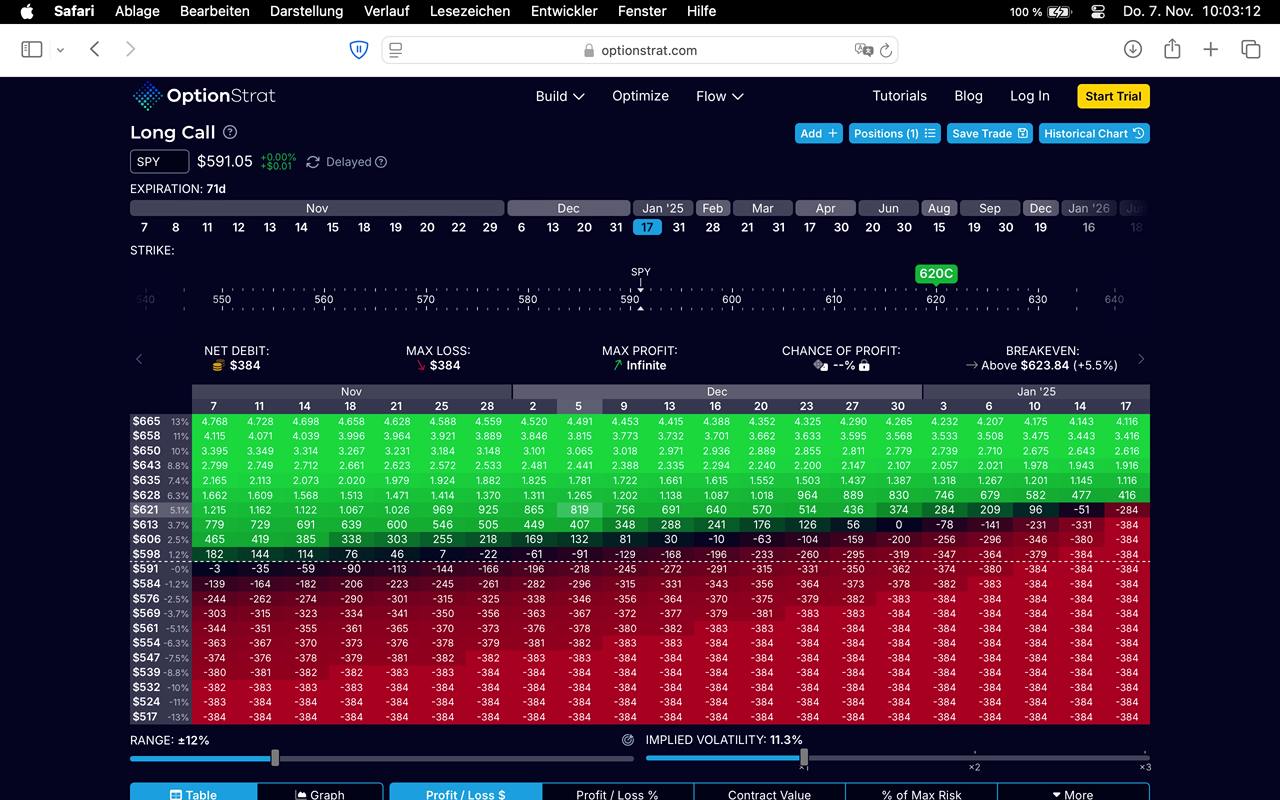This screenshot has height=800, width=1280.
Task: Click the Implied Volatility slider handle
Action: pyautogui.click(x=804, y=758)
